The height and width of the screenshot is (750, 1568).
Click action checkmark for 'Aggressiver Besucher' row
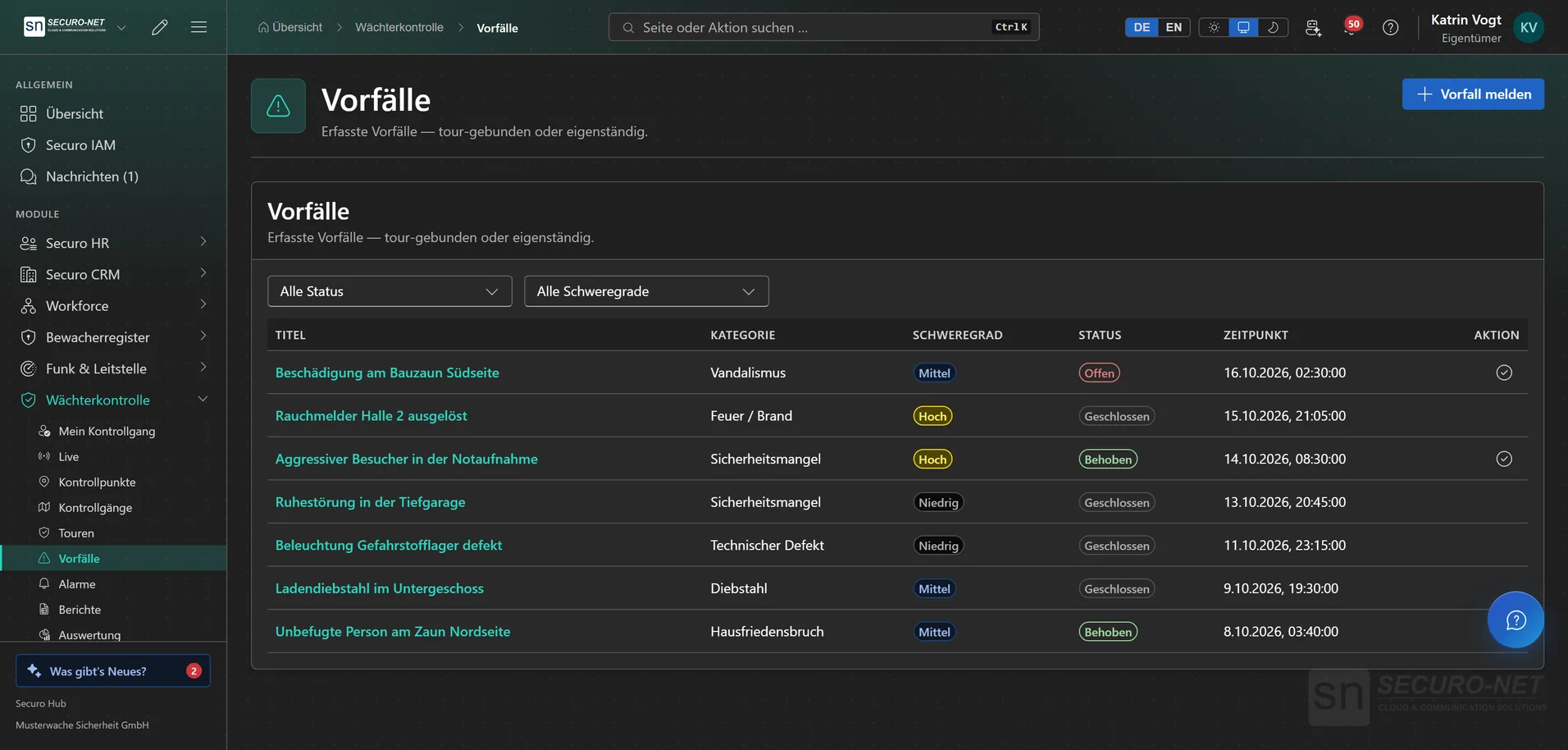1504,459
